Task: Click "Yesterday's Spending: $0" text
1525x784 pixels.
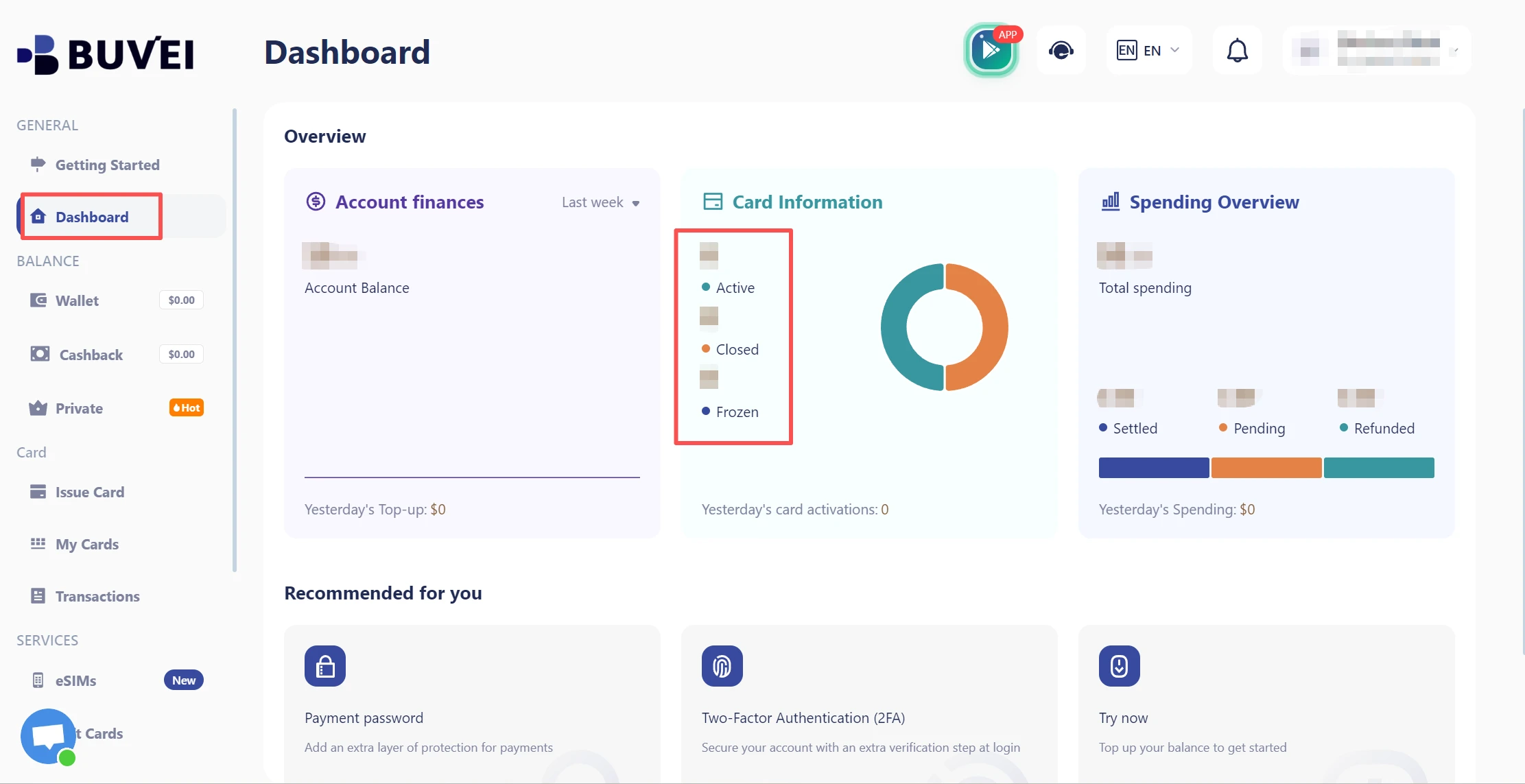Action: click(x=1177, y=510)
